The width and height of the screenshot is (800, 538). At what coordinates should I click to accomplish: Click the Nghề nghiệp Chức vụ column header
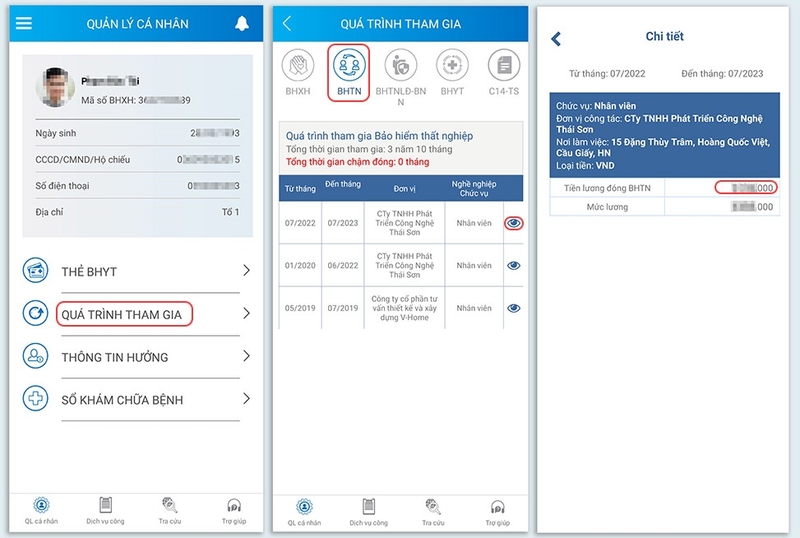(474, 188)
